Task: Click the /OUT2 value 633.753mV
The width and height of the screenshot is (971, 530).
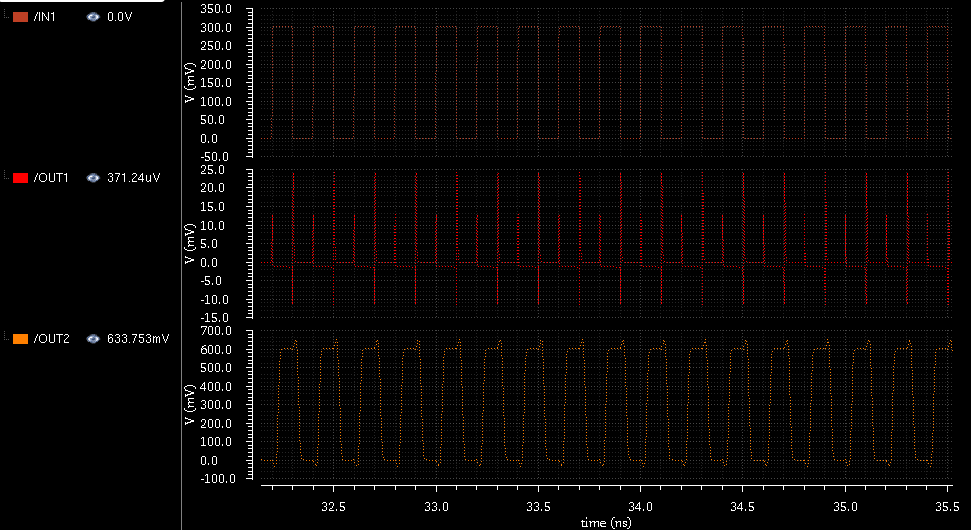Action: [x=137, y=339]
